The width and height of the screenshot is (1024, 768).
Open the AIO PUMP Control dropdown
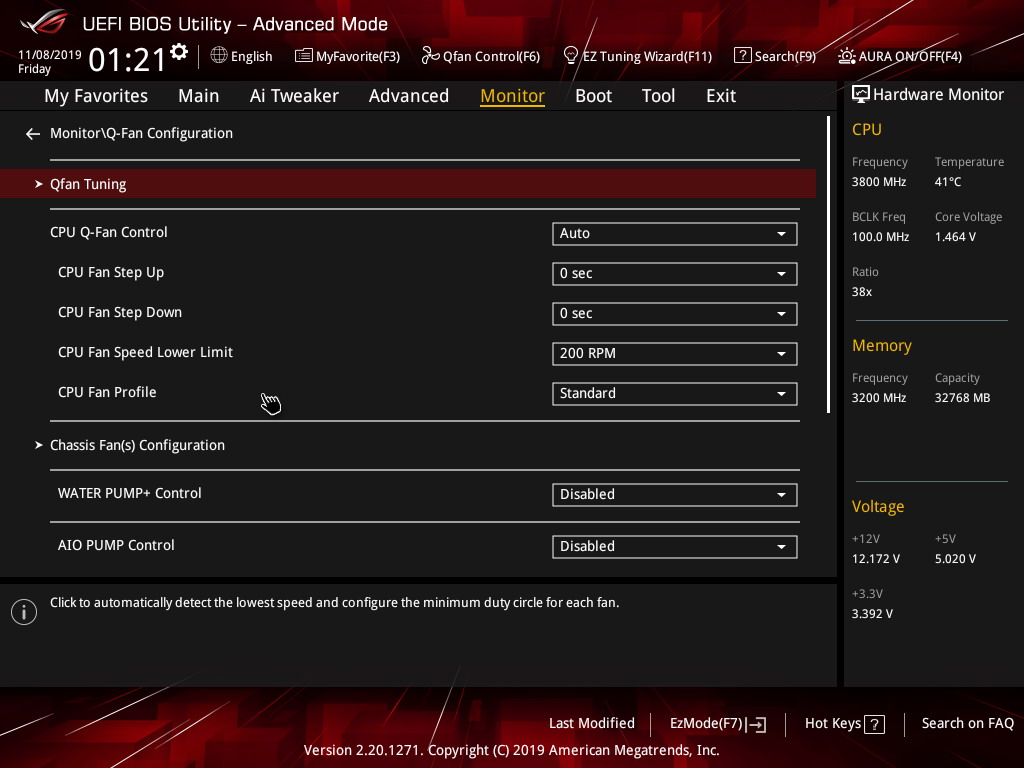(x=675, y=547)
